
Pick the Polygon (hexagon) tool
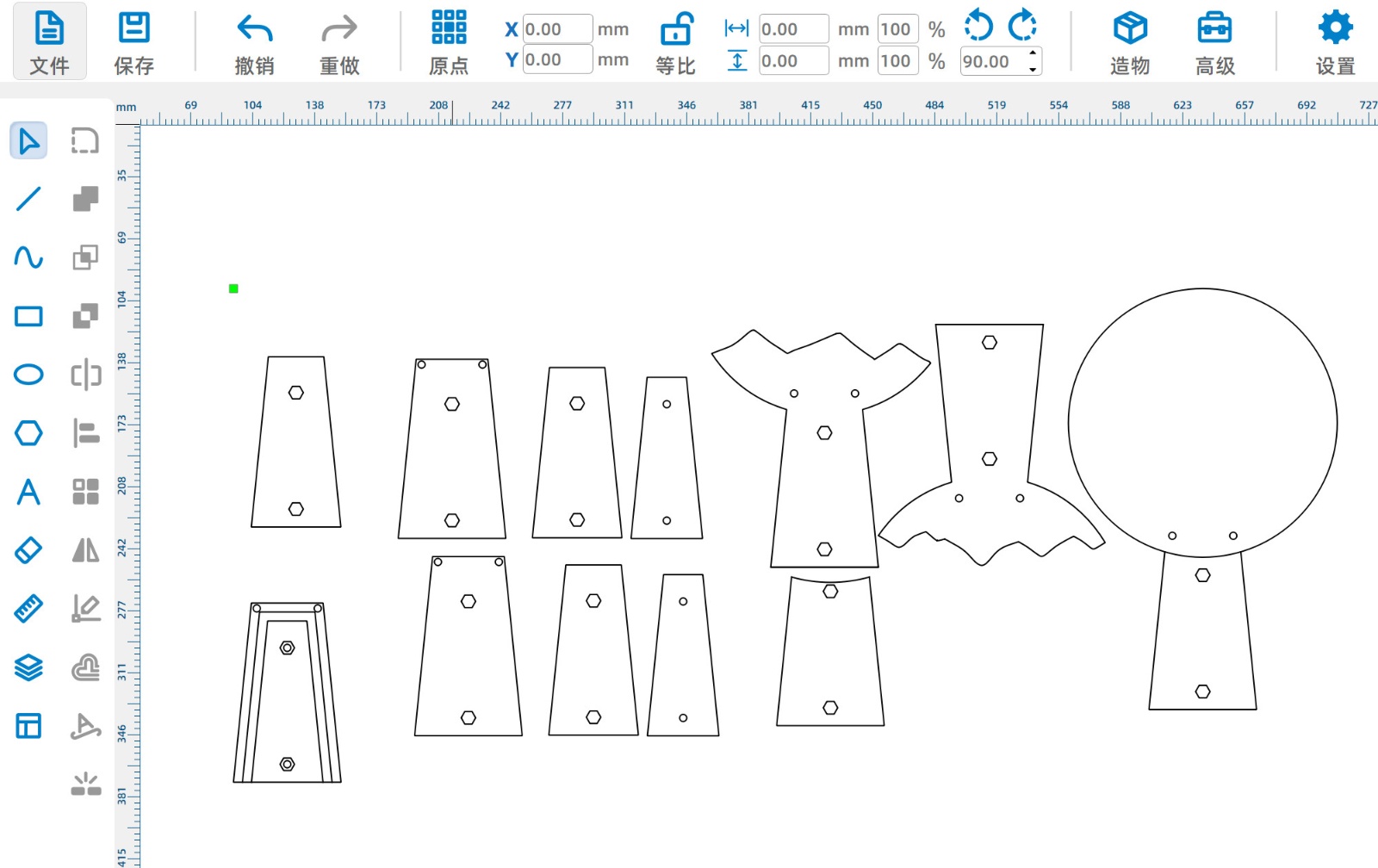coord(28,432)
